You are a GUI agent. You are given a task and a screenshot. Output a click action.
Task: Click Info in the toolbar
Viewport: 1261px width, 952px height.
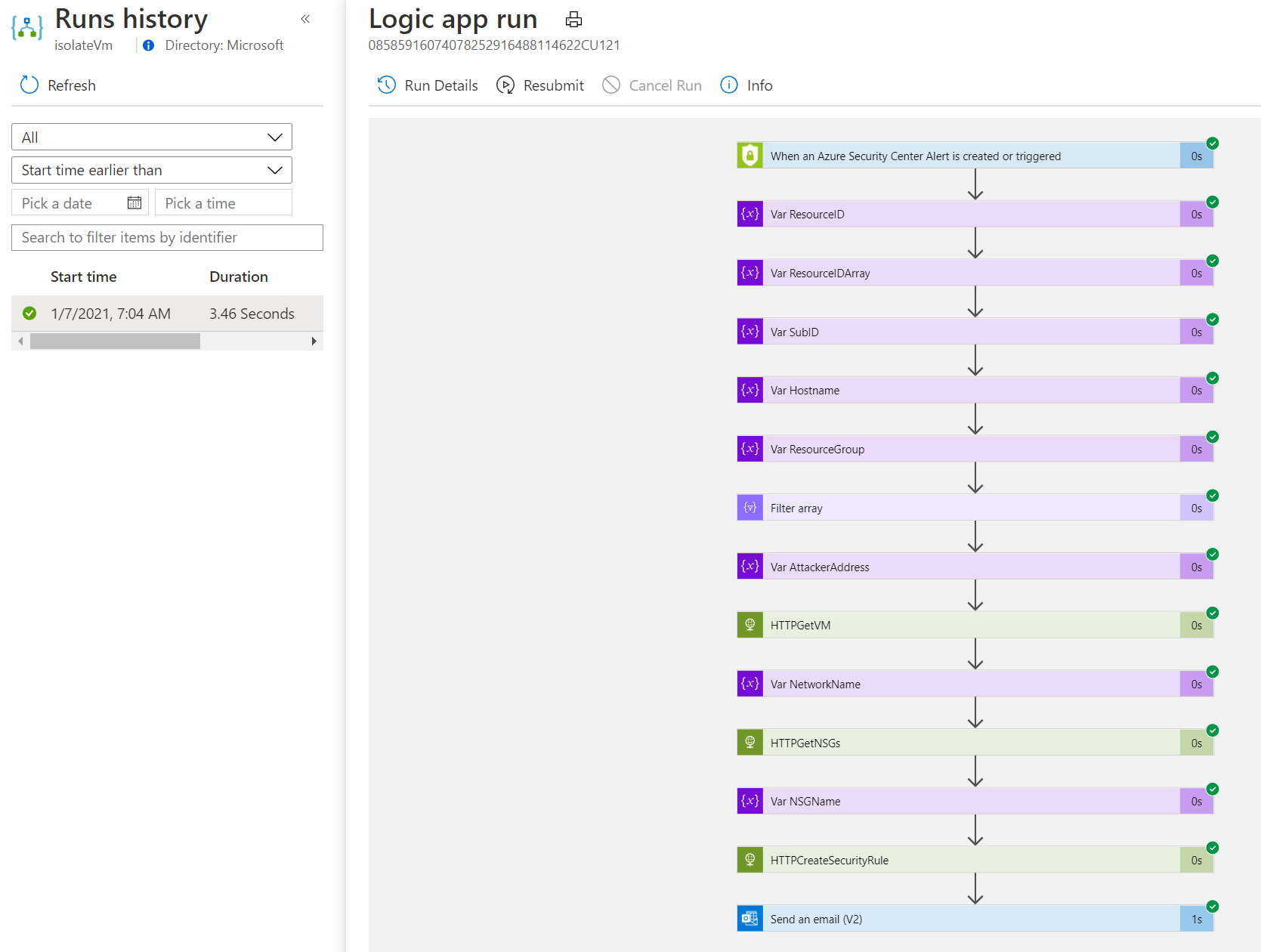[746, 85]
